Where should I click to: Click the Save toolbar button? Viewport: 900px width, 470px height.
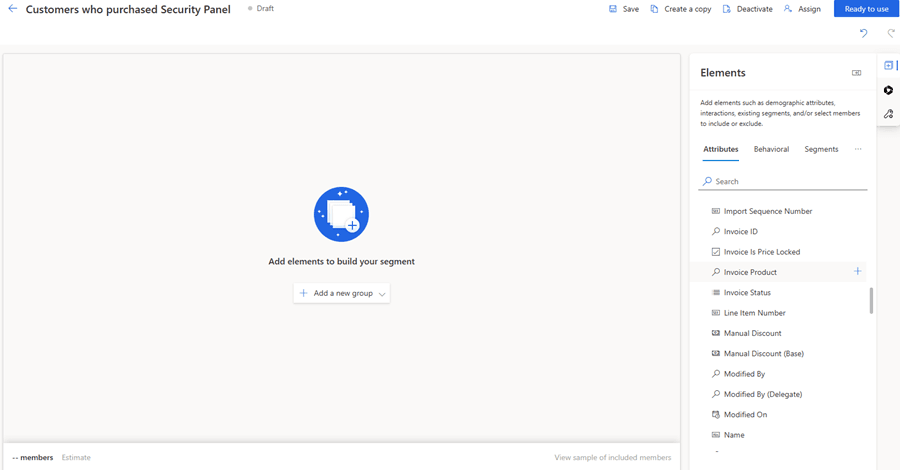tap(623, 9)
